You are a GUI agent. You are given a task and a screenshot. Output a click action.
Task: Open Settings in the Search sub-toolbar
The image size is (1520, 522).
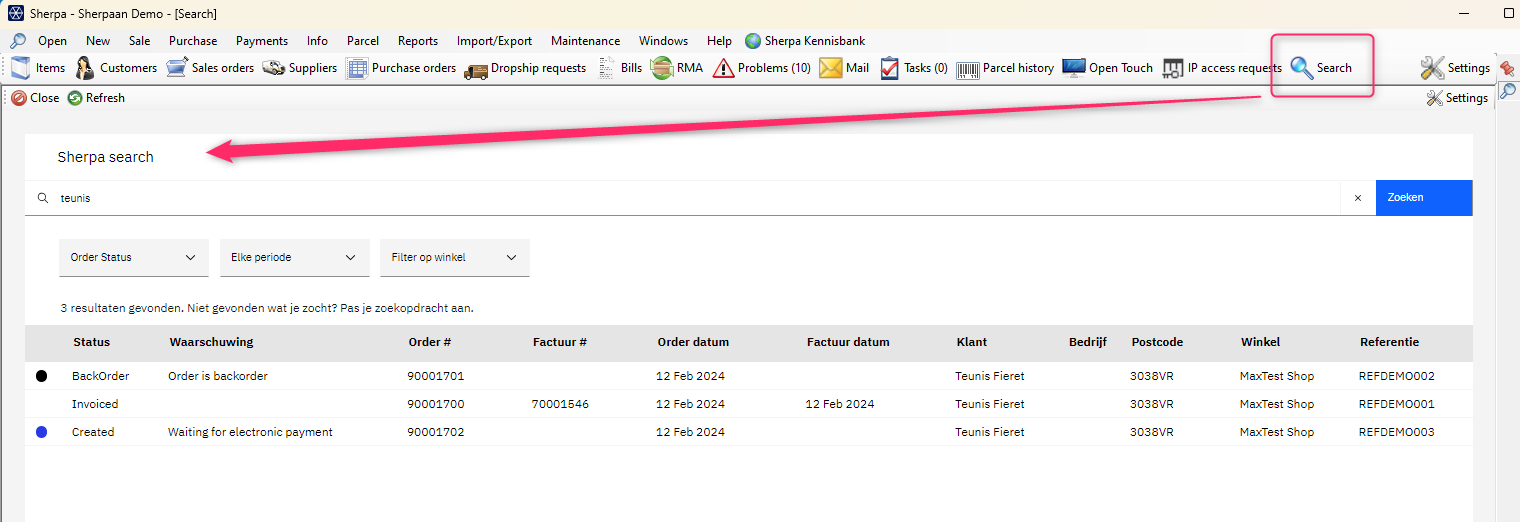click(x=1457, y=98)
